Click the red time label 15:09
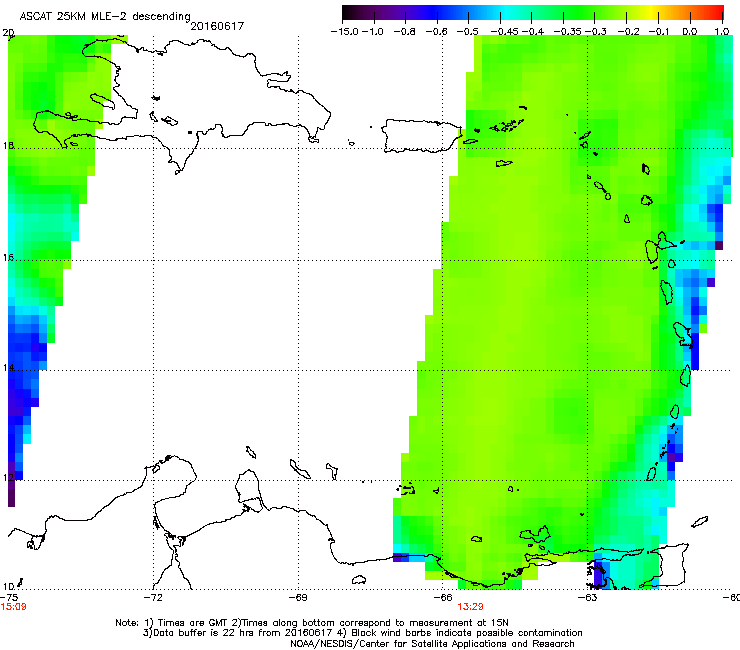Image resolution: width=740 pixels, height=650 pixels. 13,607
